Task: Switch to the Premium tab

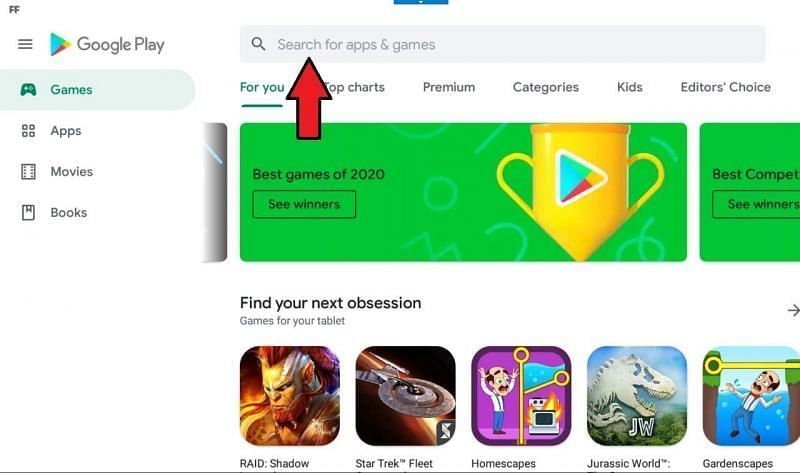Action: [449, 87]
